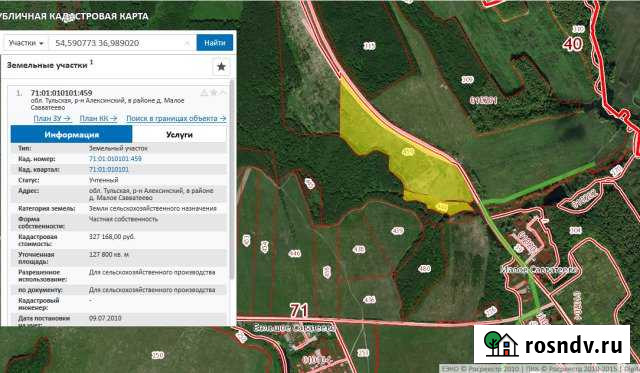640x373 pixels.
Task: Clear the search field with X icon
Action: (187, 43)
